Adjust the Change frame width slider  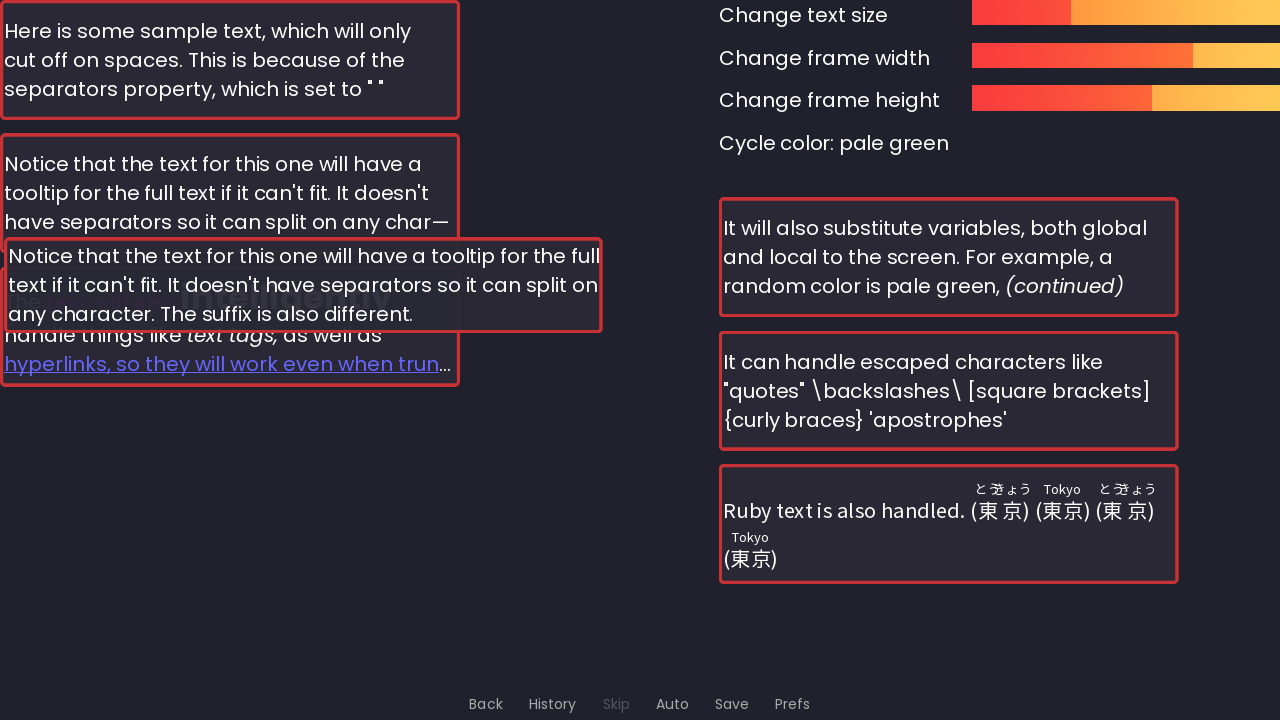click(1126, 55)
